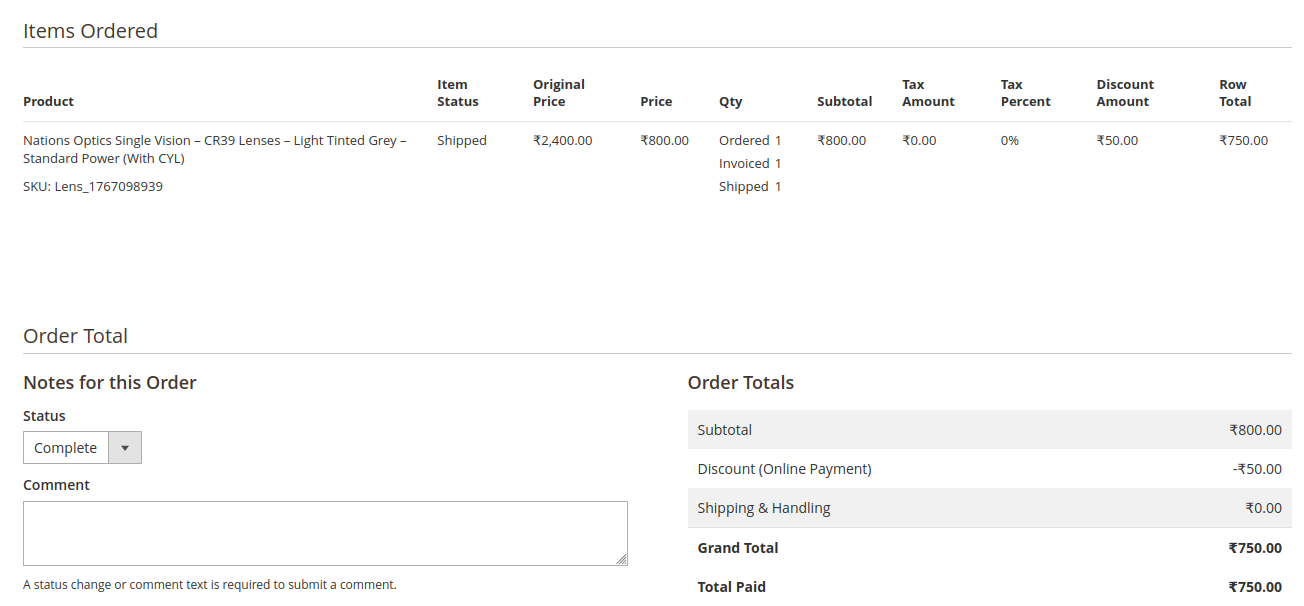Click the Nations Optics Single Vision product name
Viewport: 1304px width, 606px height.
pyautogui.click(x=214, y=149)
